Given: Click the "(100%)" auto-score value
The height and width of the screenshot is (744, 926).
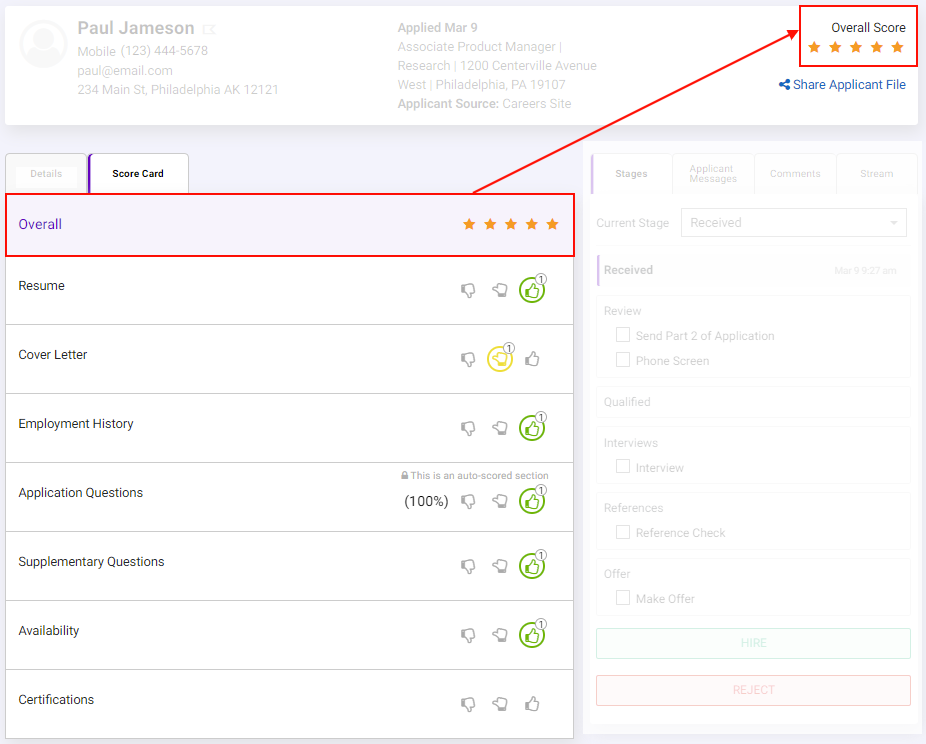Looking at the screenshot, I should pyautogui.click(x=426, y=501).
